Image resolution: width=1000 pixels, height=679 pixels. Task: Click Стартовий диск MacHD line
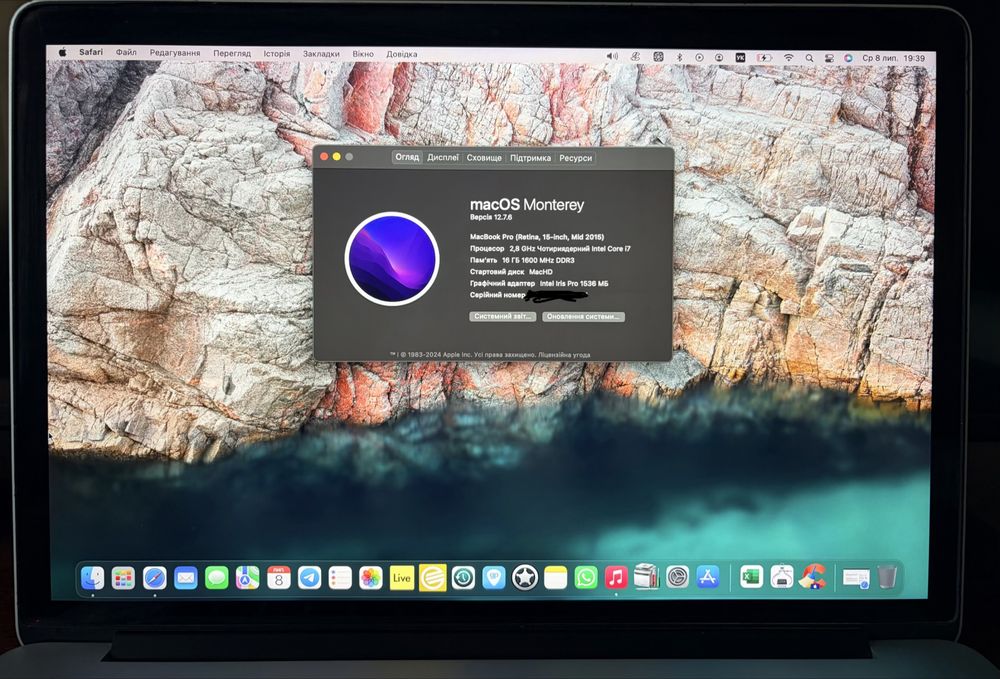tap(511, 272)
